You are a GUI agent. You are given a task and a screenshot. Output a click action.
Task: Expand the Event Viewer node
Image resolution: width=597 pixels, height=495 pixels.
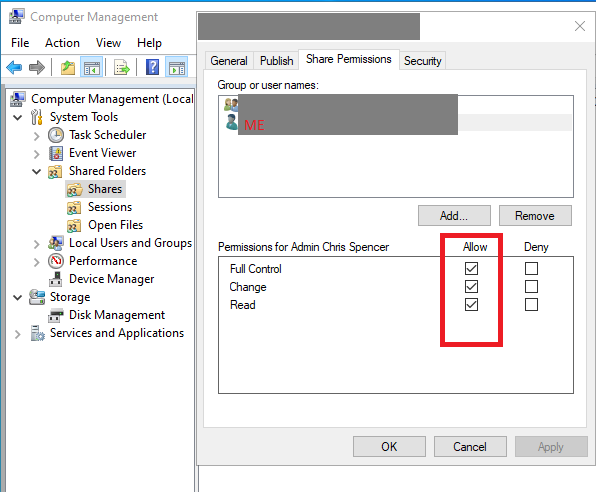pyautogui.click(x=37, y=154)
